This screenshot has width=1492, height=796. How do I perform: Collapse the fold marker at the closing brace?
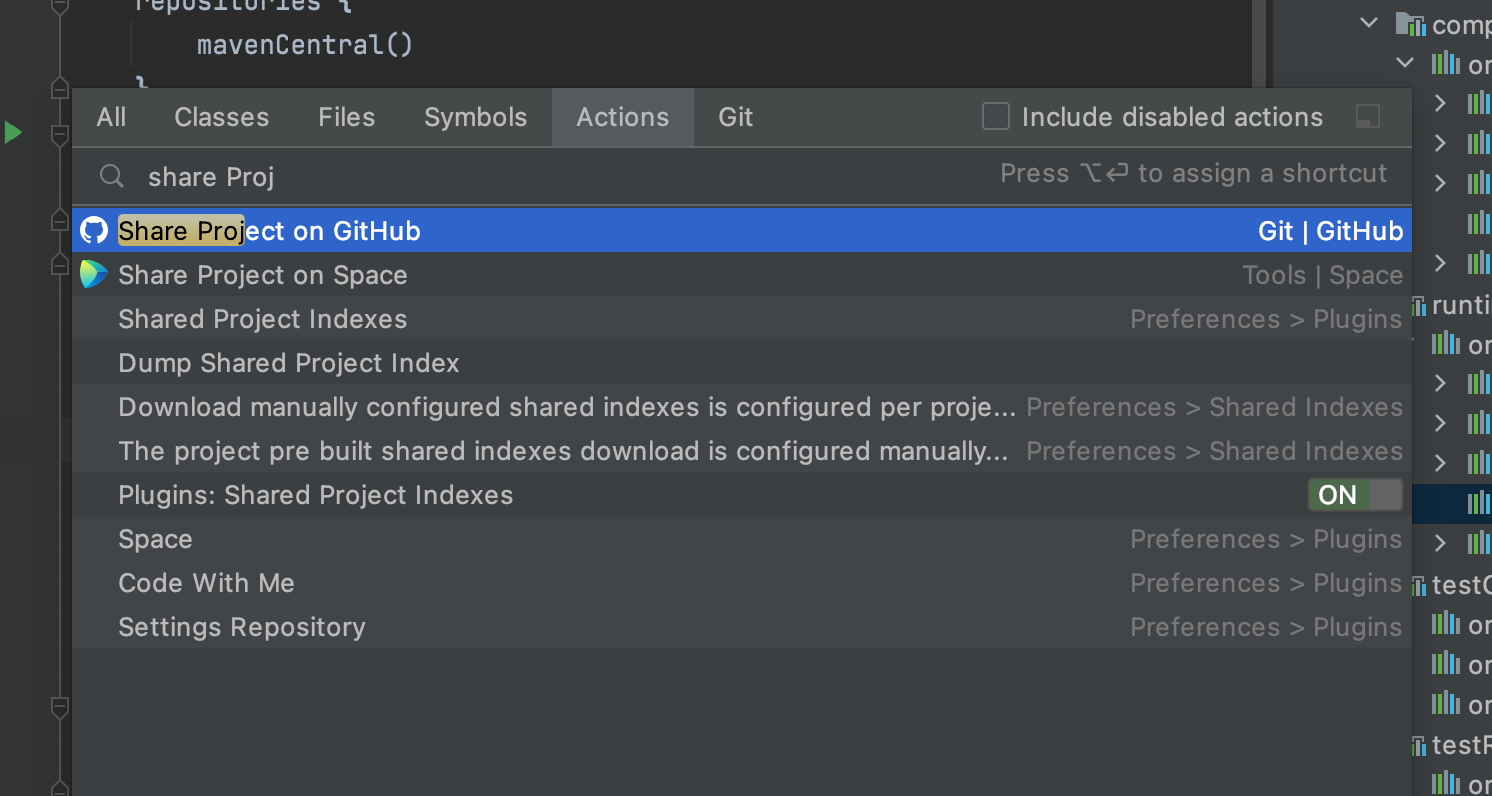pyautogui.click(x=60, y=88)
